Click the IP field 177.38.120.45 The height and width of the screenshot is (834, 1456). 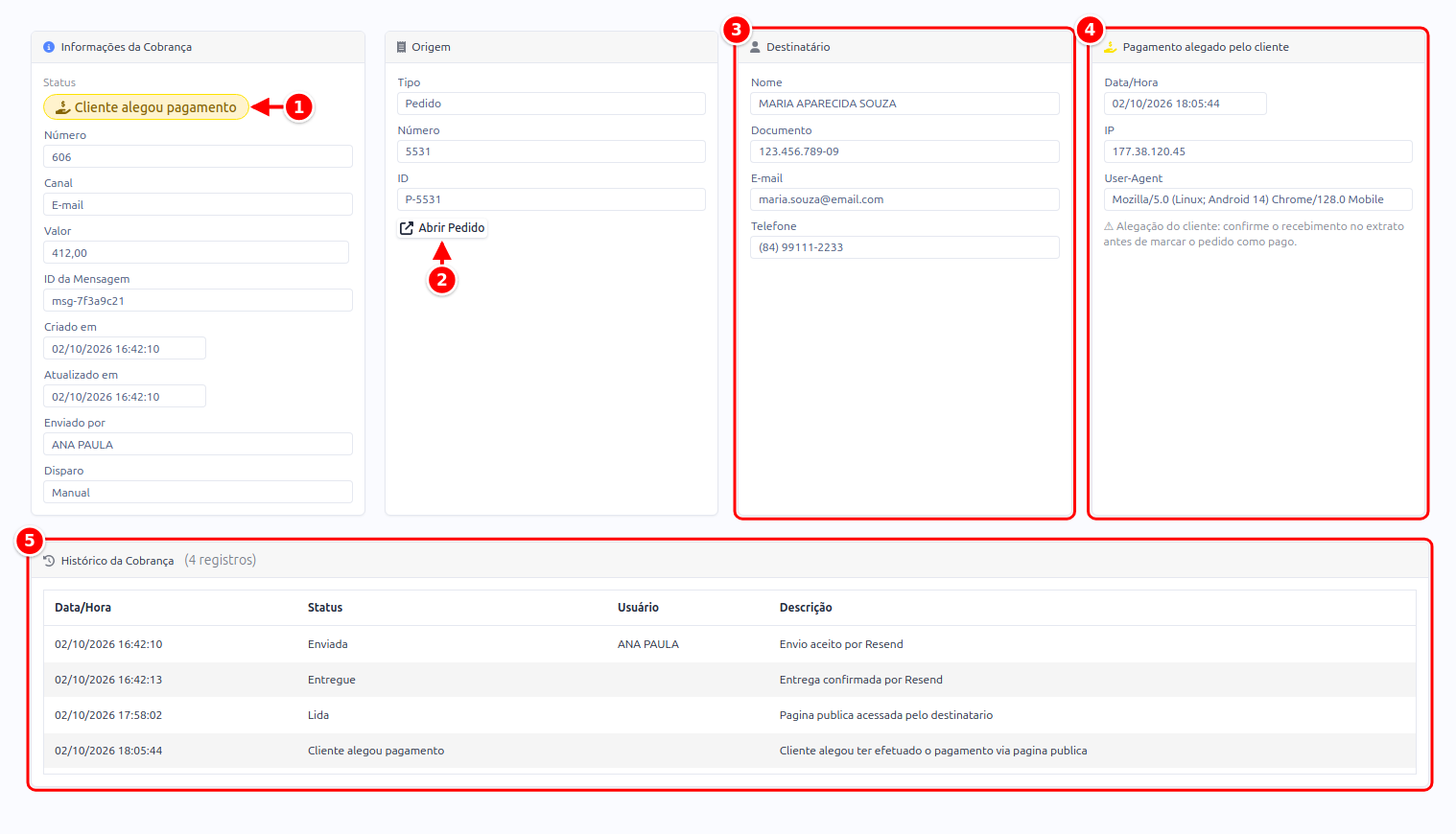[1258, 151]
